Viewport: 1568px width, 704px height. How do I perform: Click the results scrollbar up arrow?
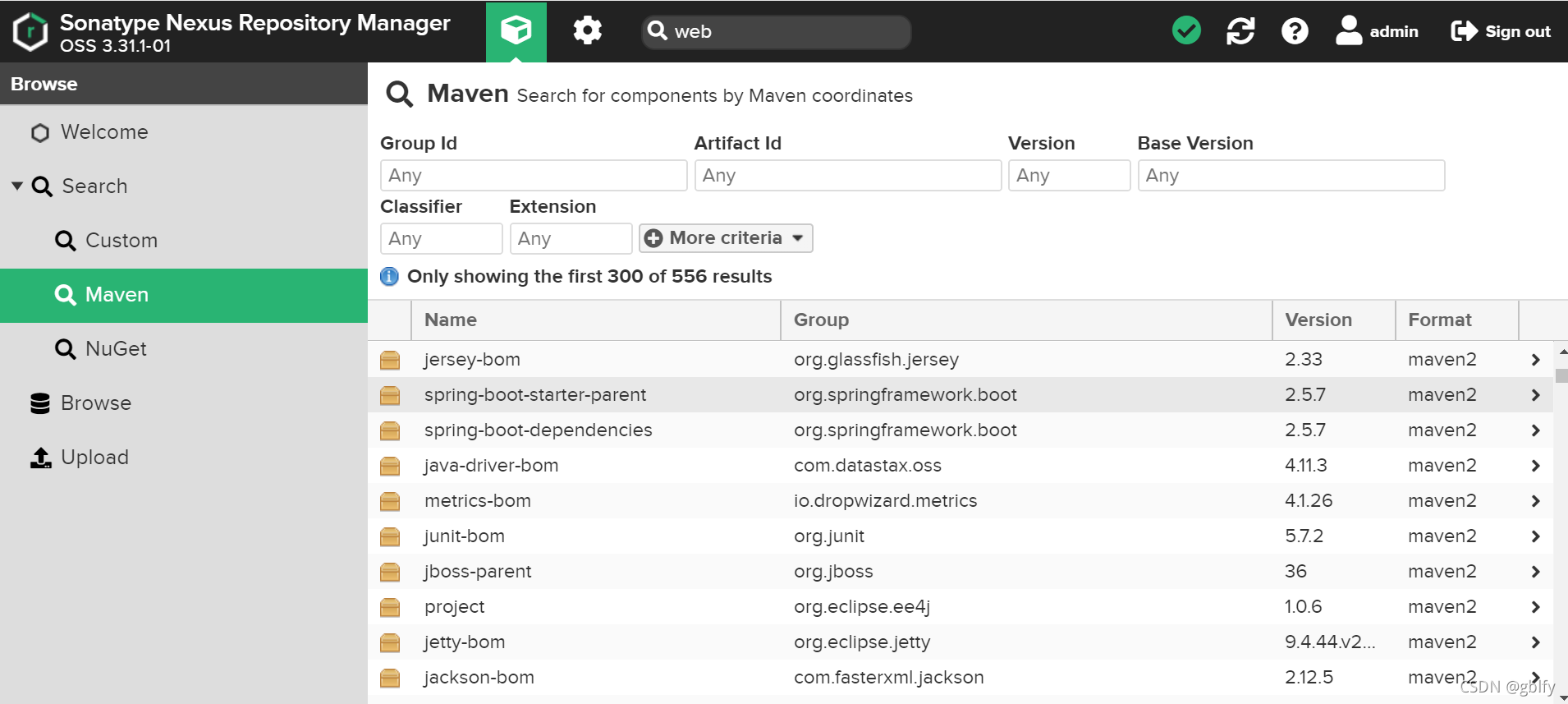click(1561, 352)
